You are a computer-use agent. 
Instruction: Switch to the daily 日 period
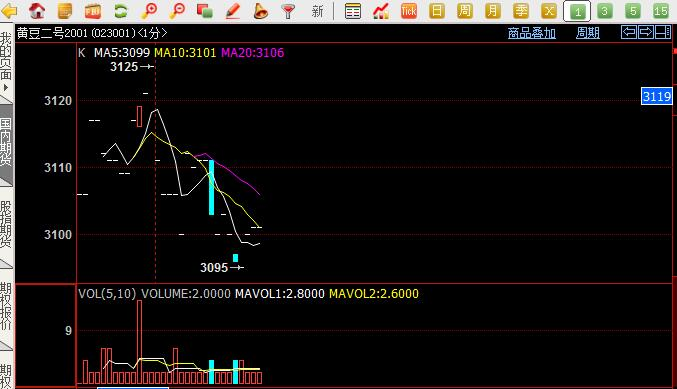(437, 11)
